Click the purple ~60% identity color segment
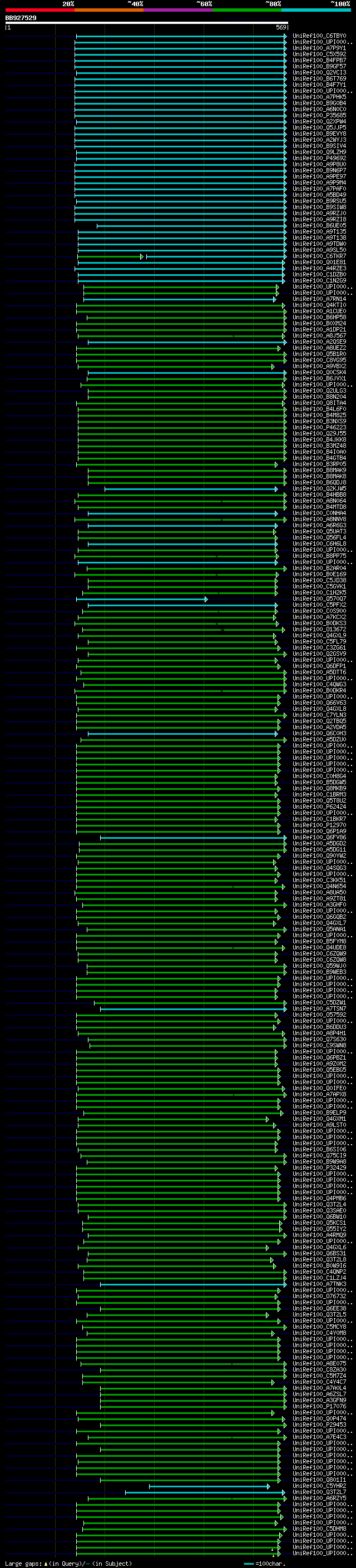This screenshot has width=356, height=1568. pyautogui.click(x=177, y=10)
